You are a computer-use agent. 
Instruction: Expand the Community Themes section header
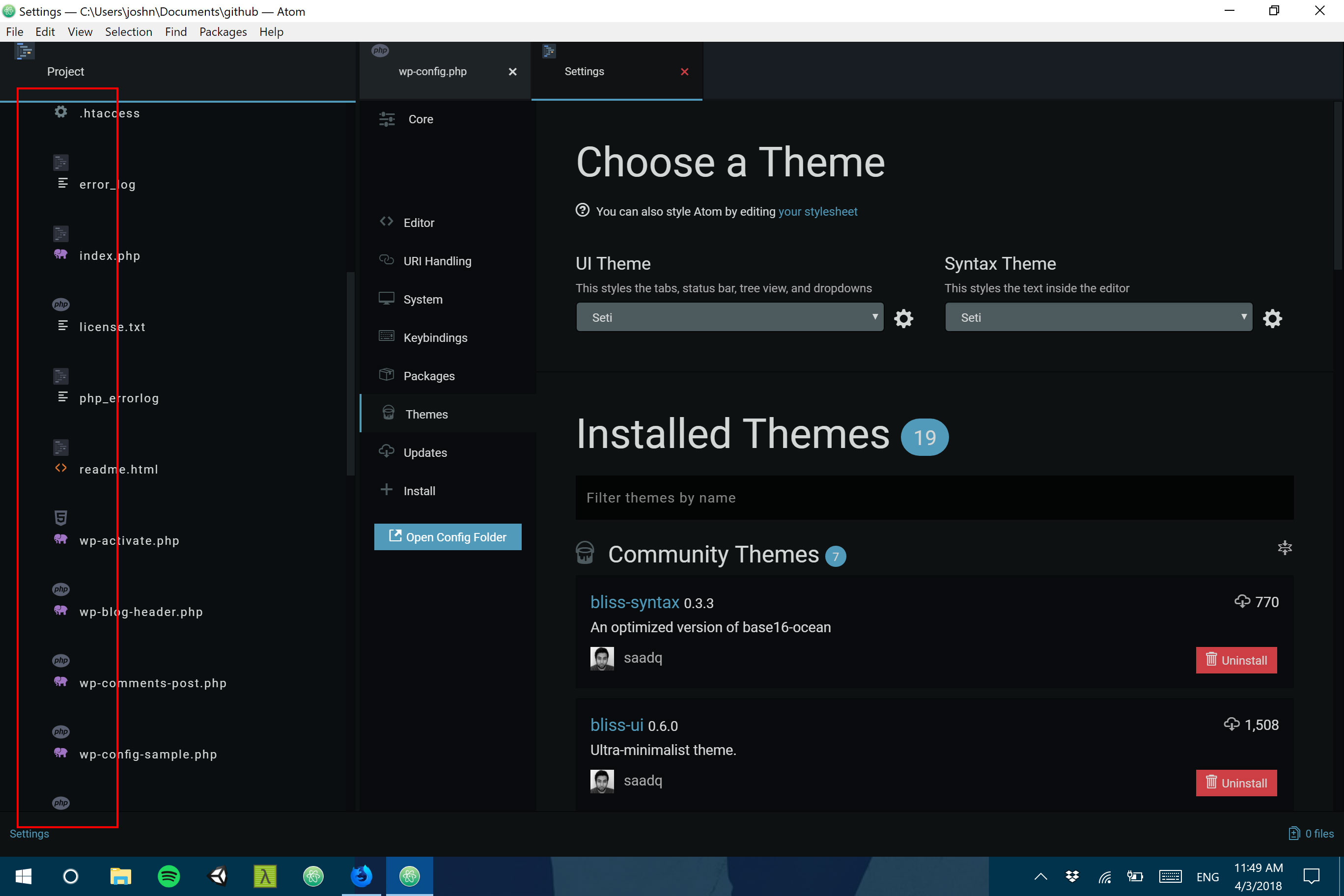click(x=713, y=554)
